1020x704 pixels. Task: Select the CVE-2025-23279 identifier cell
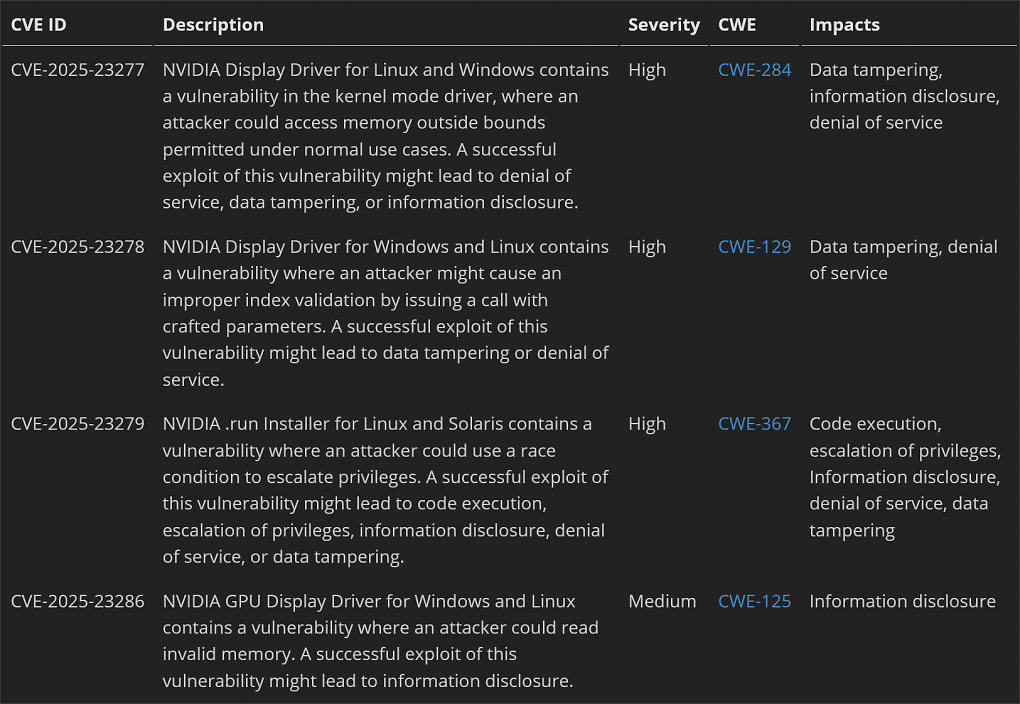coord(77,424)
